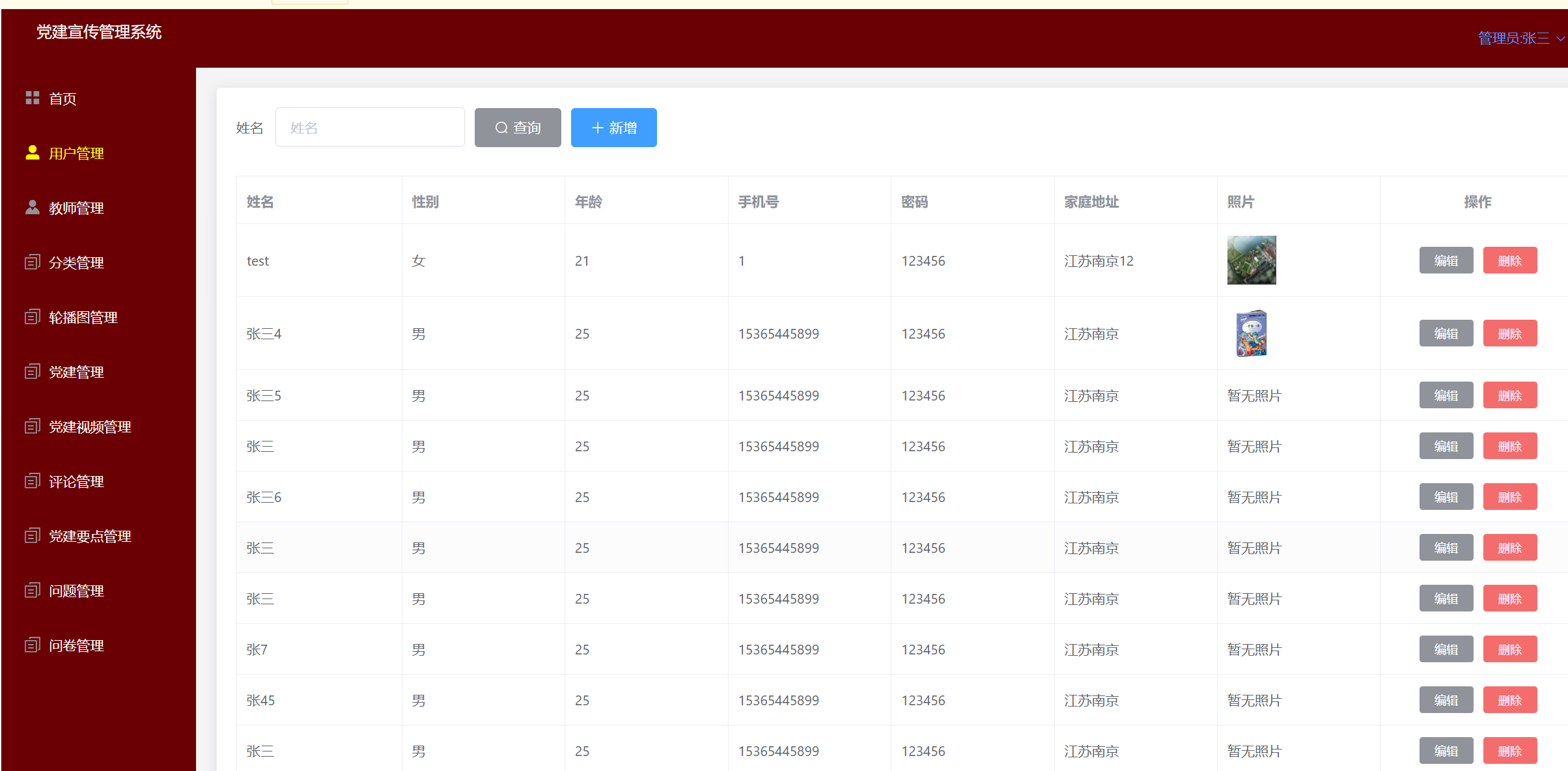The image size is (1568, 771).
Task: Click the document icon beside 分类管理
Action: [32, 262]
